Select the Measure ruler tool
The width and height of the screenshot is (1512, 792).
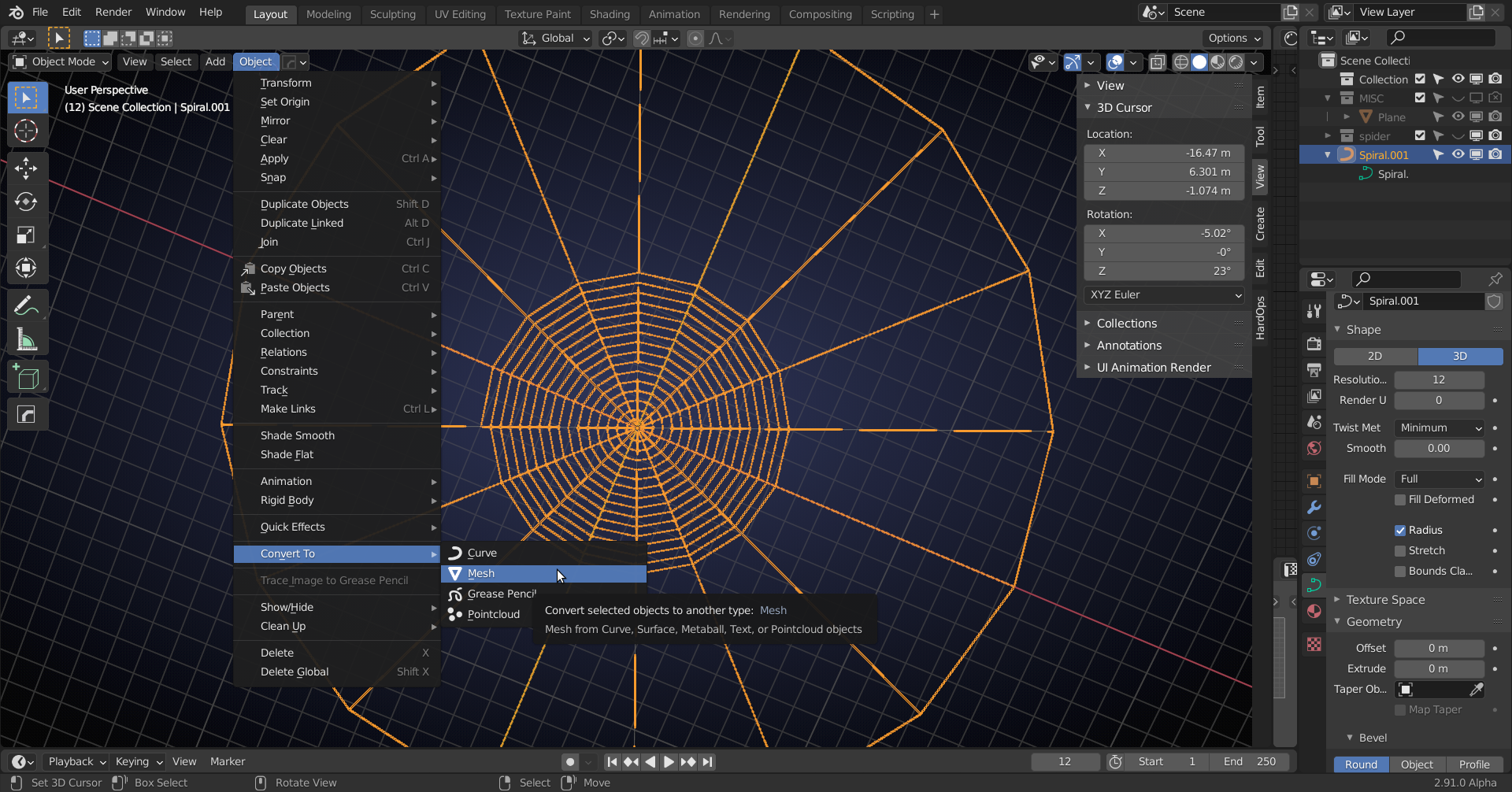click(26, 339)
